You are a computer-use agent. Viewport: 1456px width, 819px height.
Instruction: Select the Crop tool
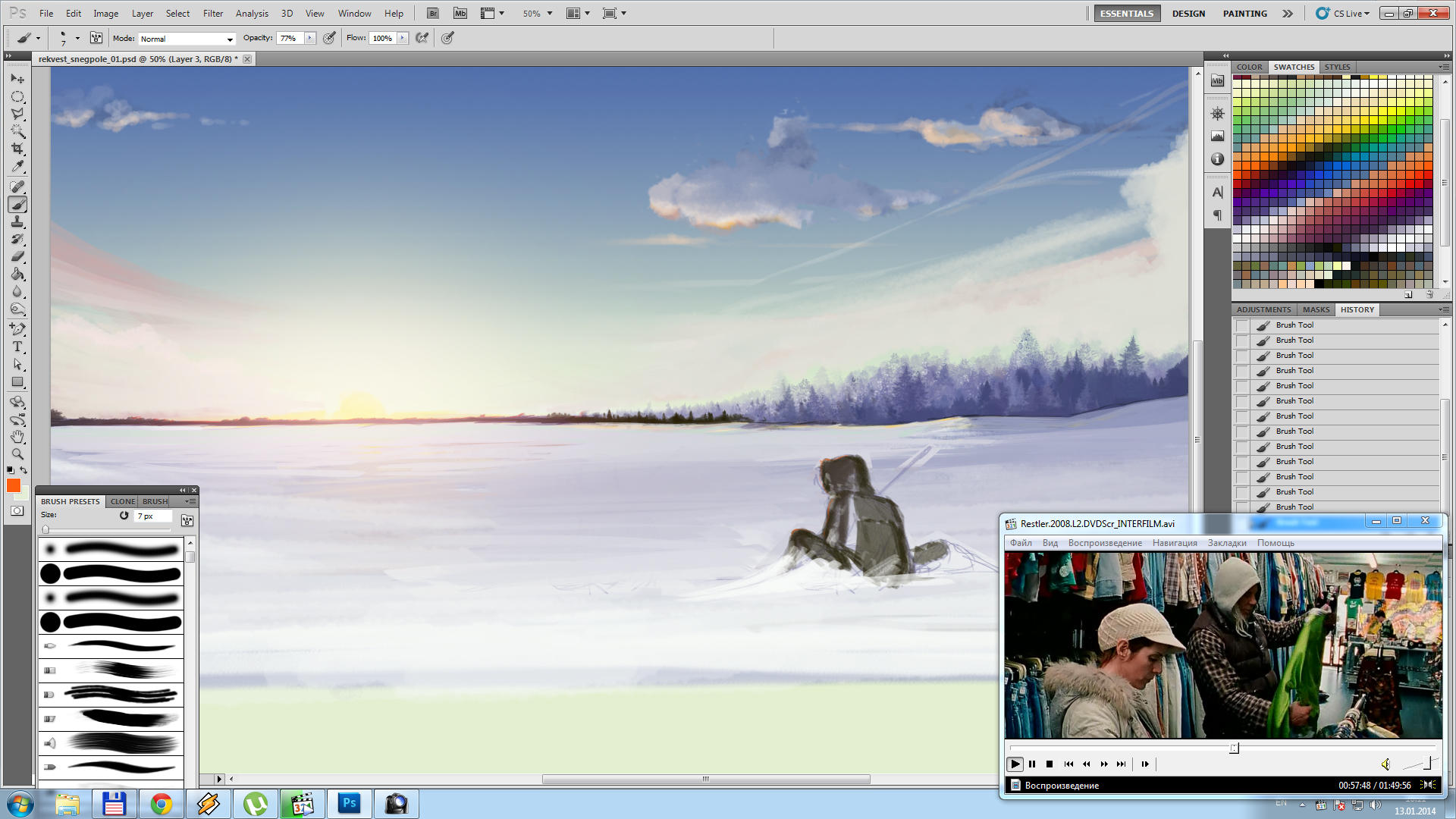(x=17, y=149)
